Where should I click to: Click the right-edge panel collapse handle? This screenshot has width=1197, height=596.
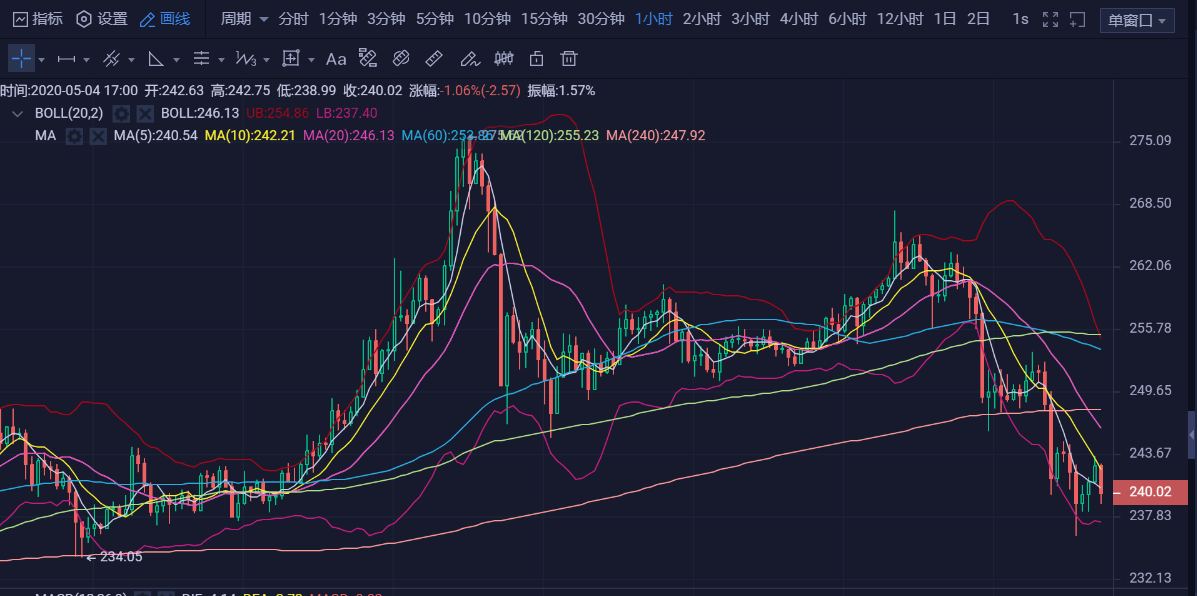click(x=1192, y=435)
